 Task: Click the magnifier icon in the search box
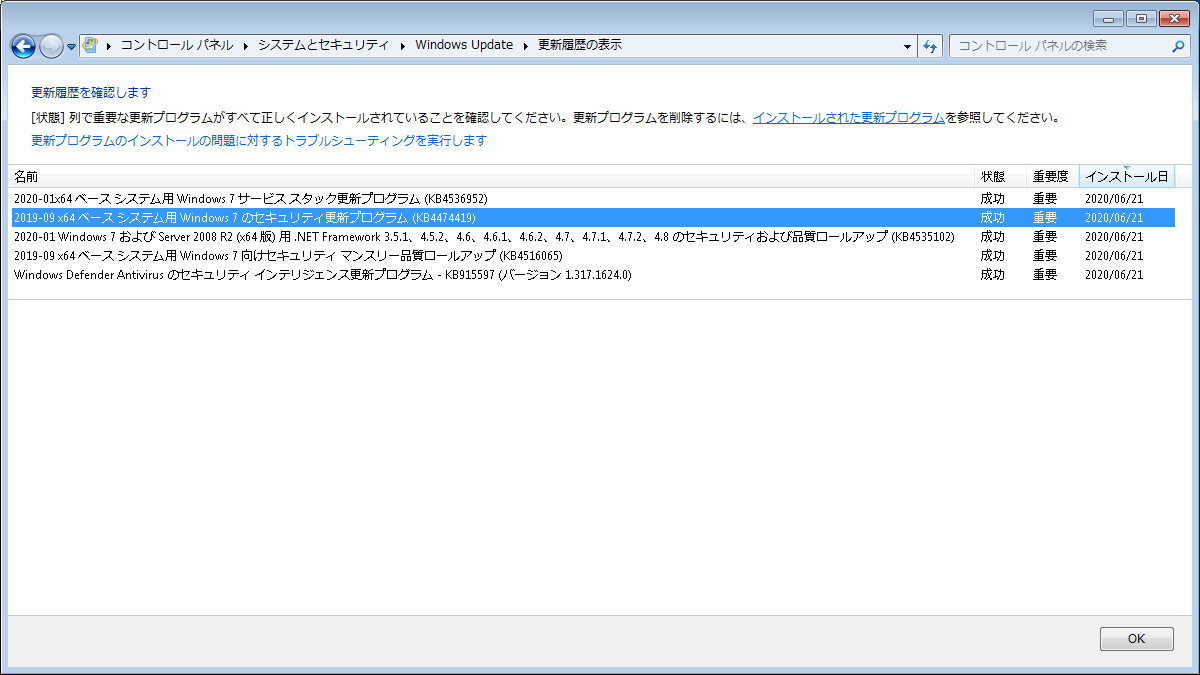tap(1178, 45)
